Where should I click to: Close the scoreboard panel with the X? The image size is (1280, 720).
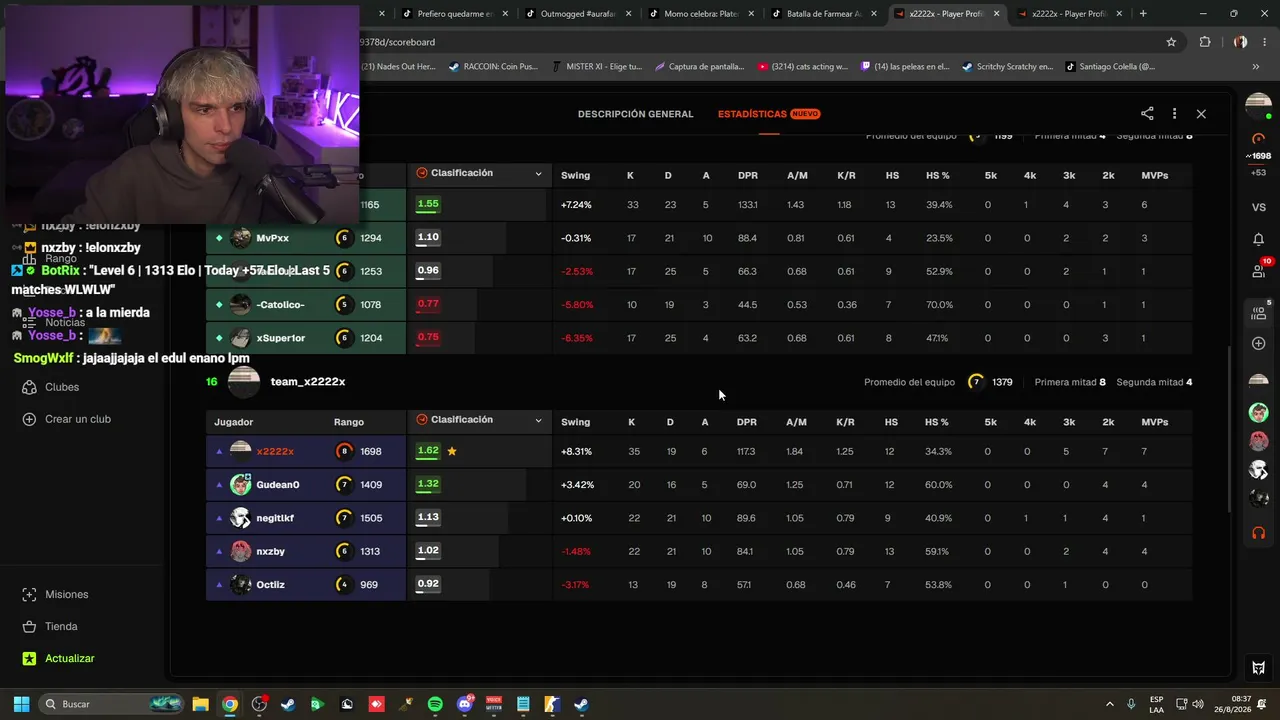[x=1201, y=114]
